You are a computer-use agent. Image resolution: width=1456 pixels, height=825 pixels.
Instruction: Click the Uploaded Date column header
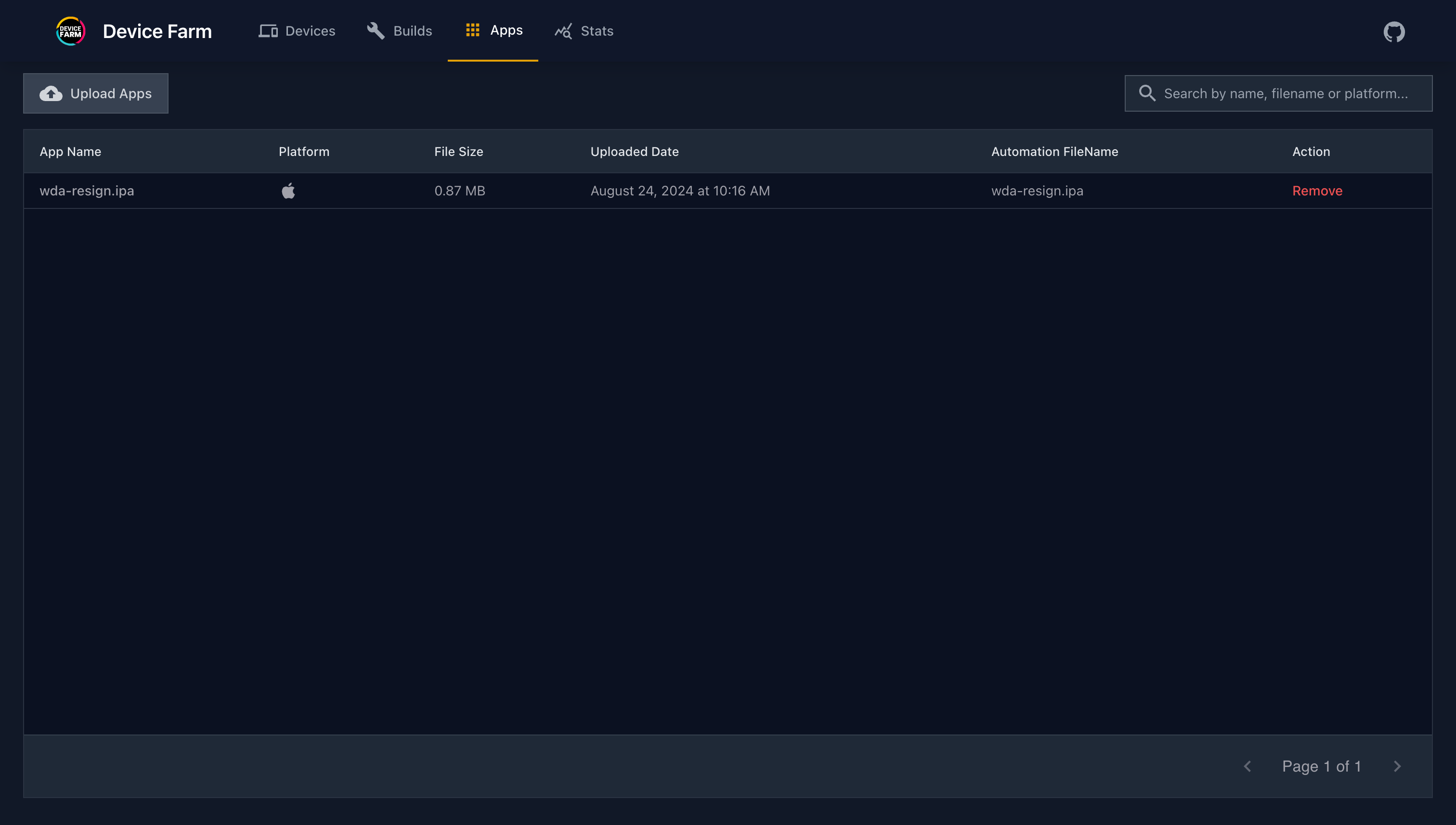pyautogui.click(x=634, y=151)
